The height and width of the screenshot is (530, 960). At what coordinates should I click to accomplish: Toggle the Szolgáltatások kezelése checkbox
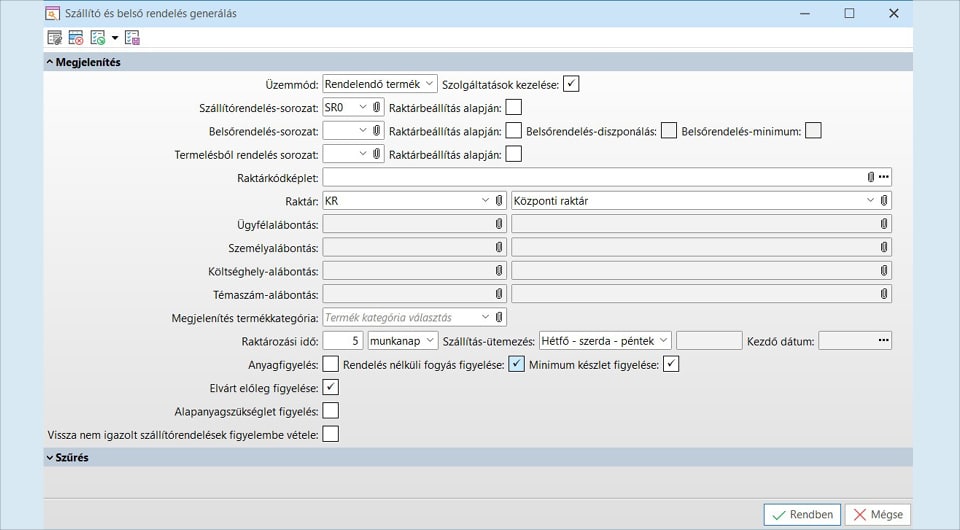(x=571, y=84)
